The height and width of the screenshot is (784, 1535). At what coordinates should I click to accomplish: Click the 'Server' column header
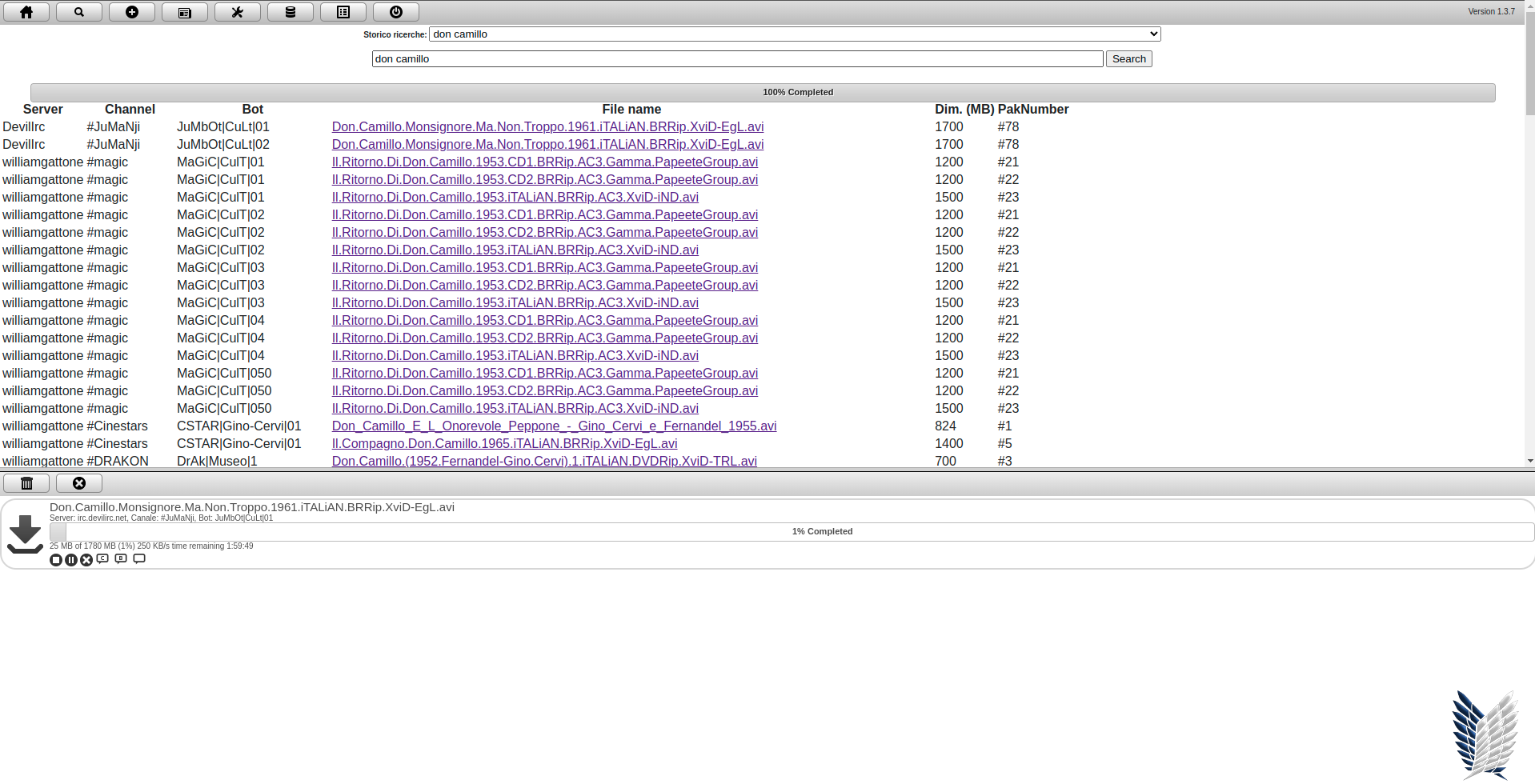(x=43, y=110)
